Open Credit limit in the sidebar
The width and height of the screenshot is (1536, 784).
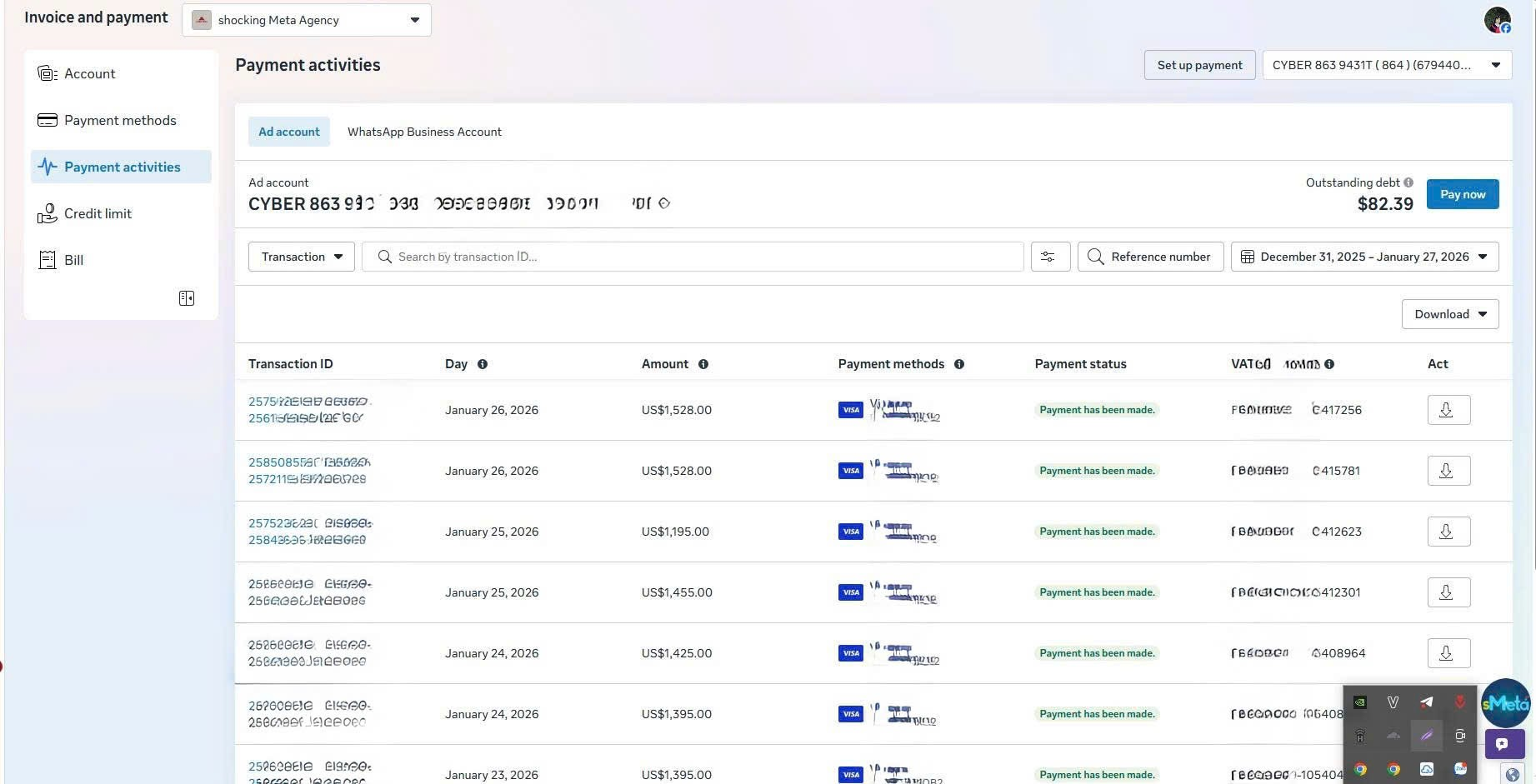click(x=121, y=213)
